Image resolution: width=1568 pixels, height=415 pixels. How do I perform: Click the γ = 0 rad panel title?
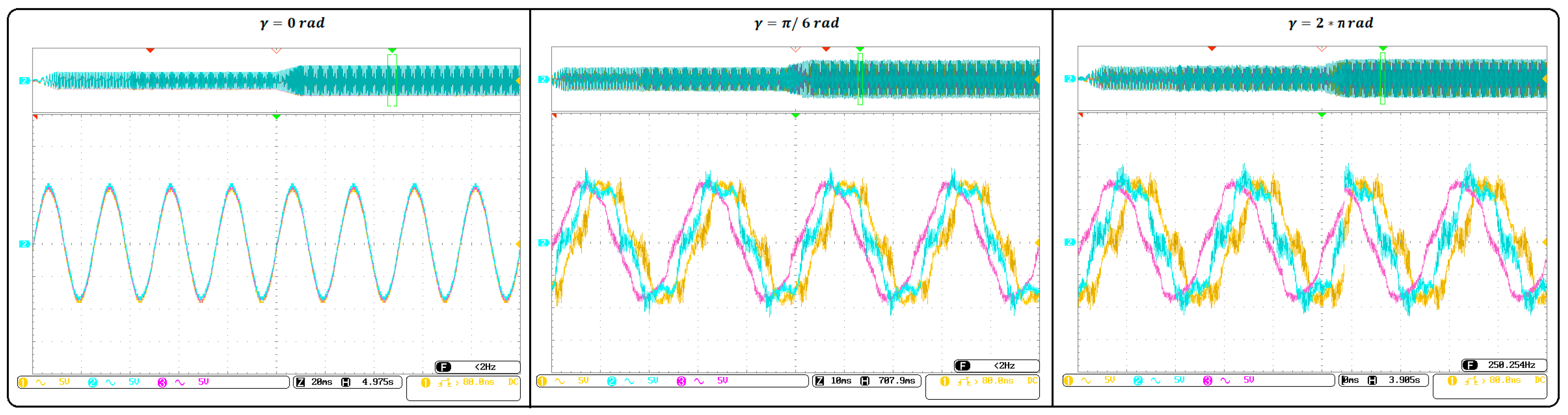[292, 23]
